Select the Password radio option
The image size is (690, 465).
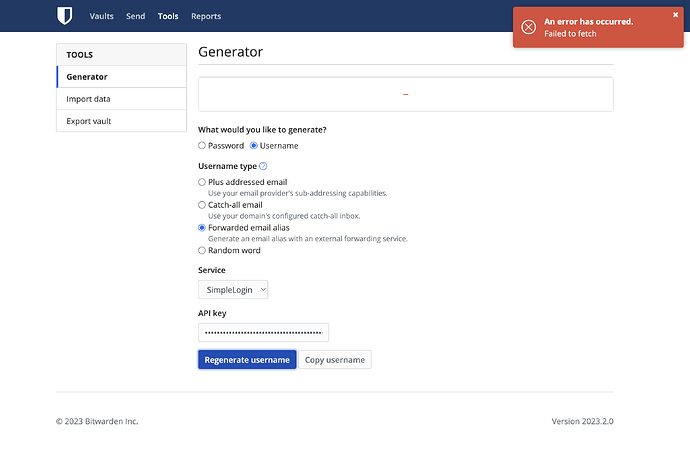coord(202,146)
